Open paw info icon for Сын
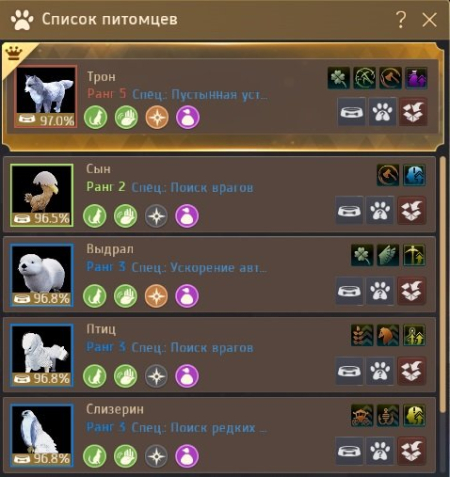Image resolution: width=450 pixels, height=477 pixels. [380, 210]
